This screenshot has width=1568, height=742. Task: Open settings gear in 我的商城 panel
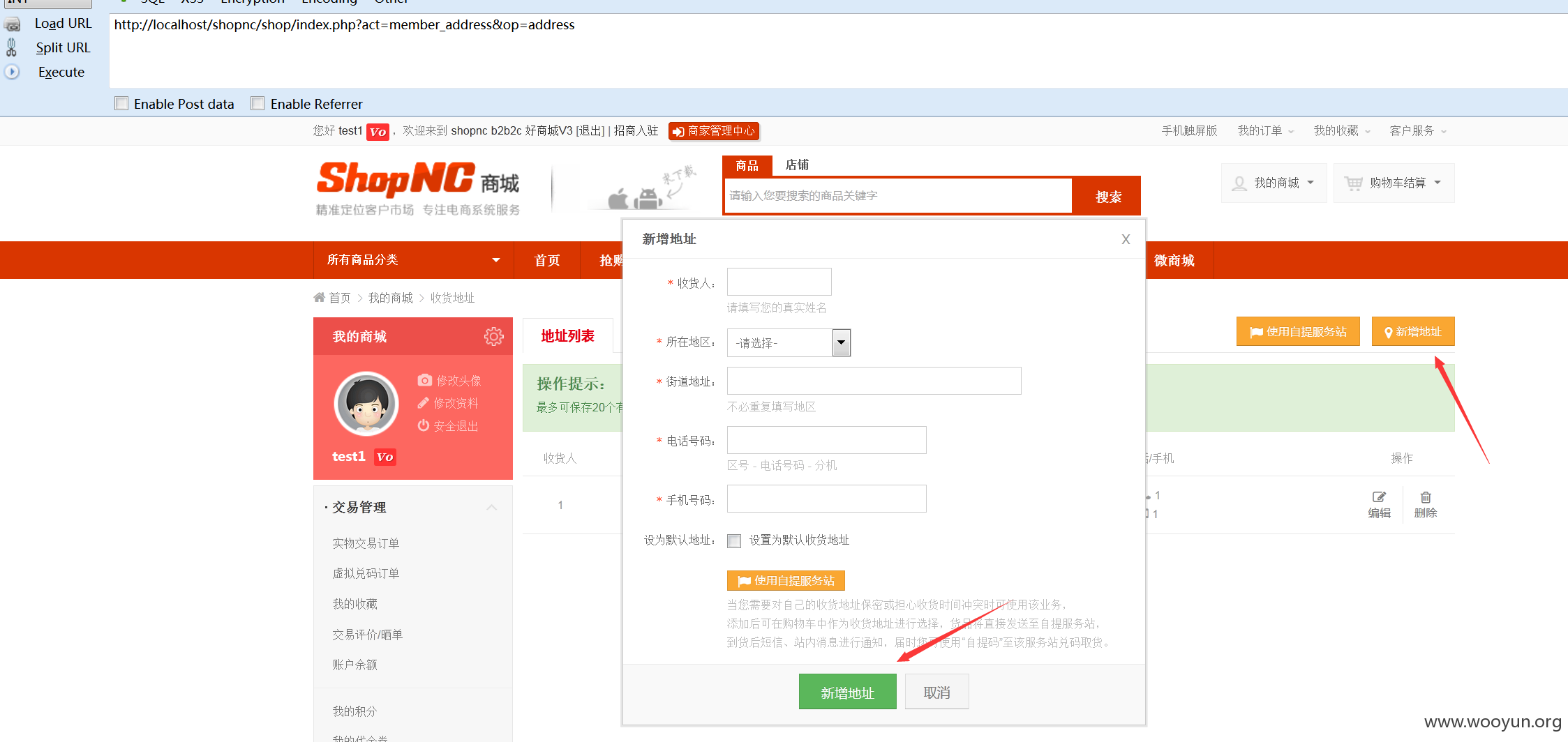click(493, 337)
